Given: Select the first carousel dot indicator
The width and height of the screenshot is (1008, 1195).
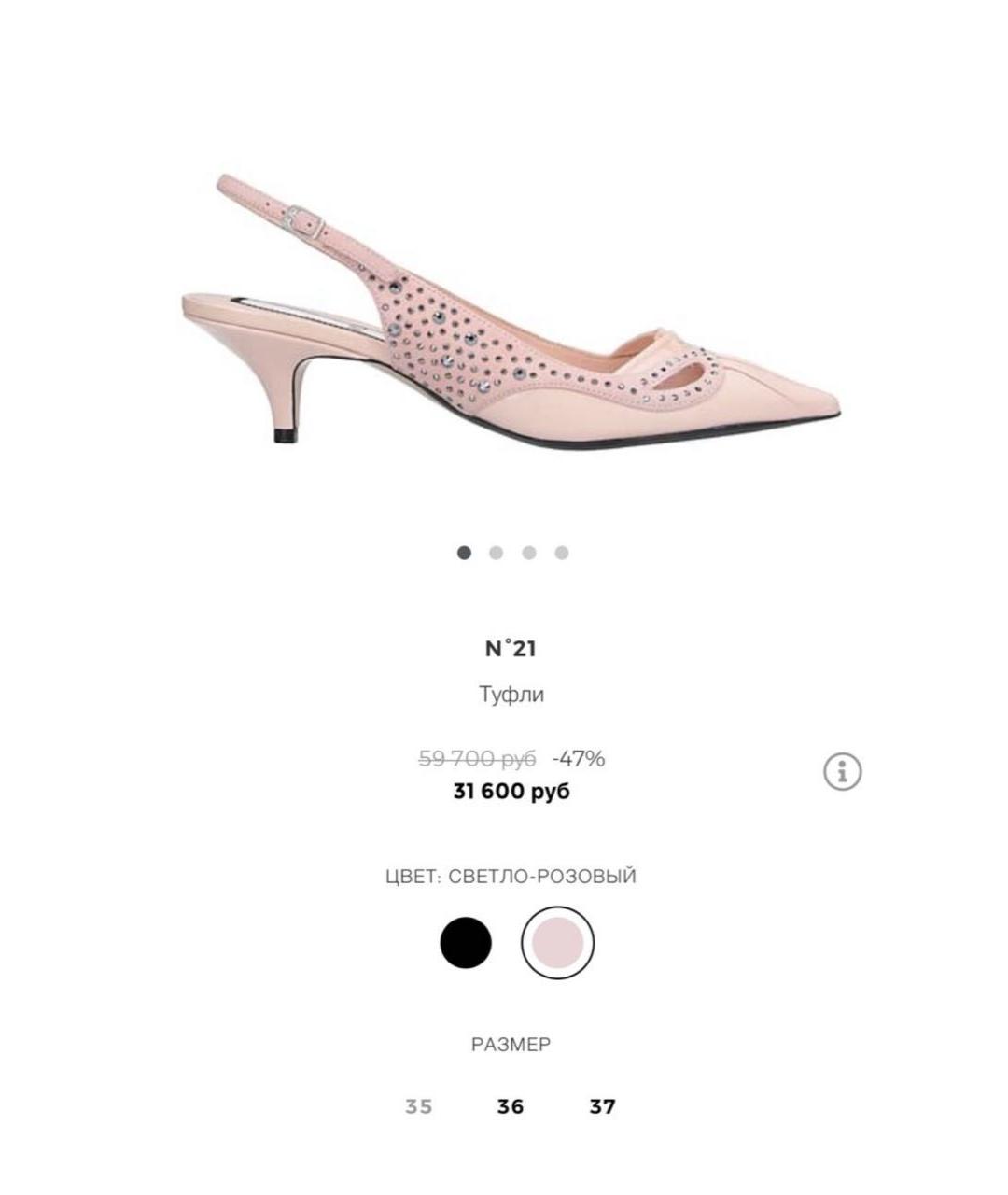Looking at the screenshot, I should point(464,553).
